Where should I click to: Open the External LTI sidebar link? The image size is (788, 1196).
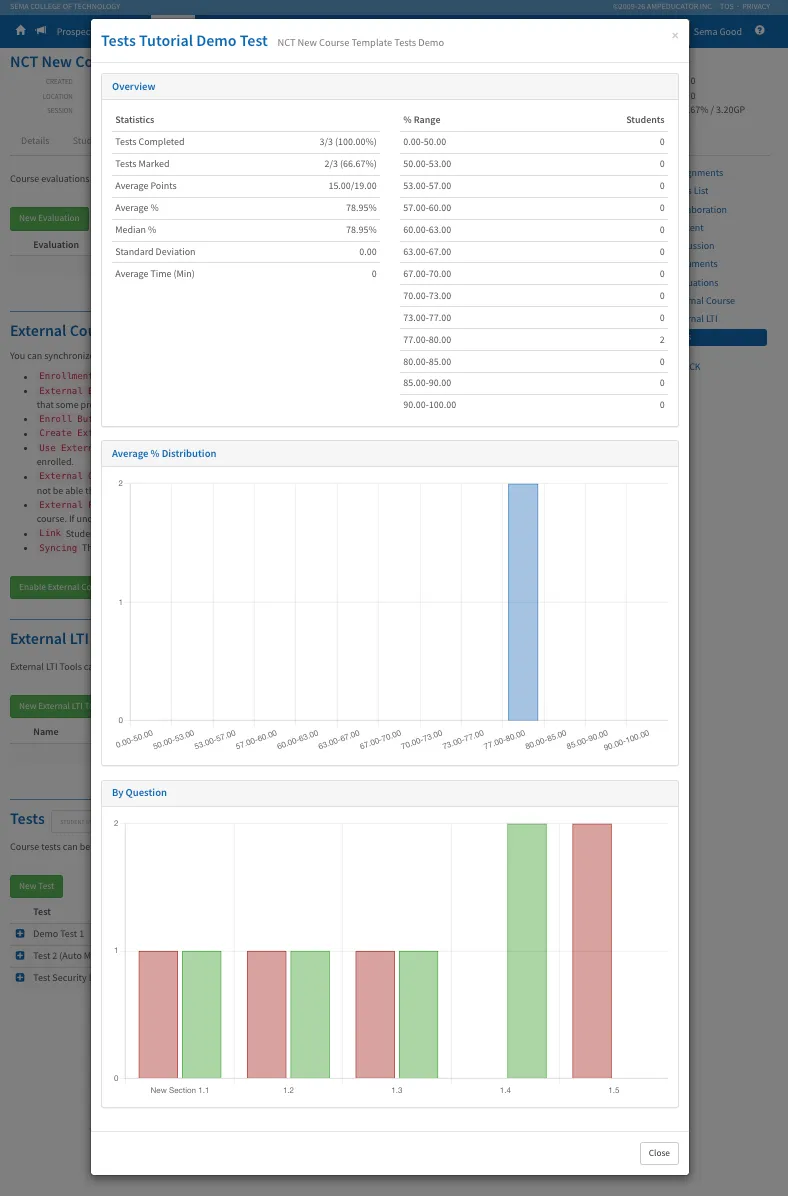pos(703,319)
